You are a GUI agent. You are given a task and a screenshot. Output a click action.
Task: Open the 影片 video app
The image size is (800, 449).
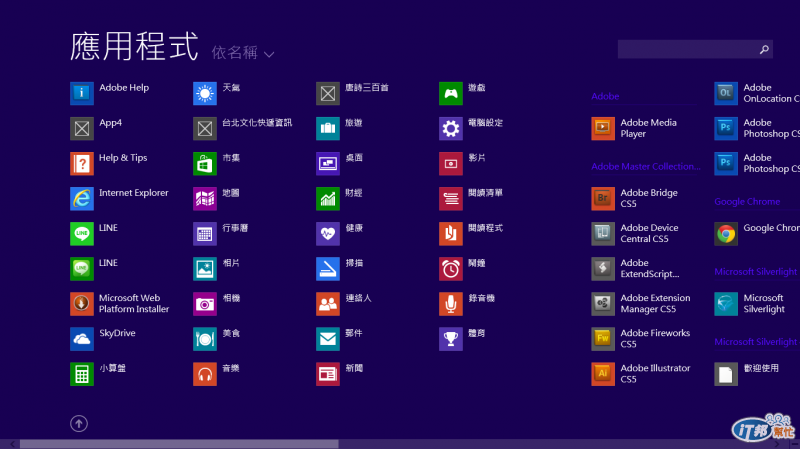pos(462,163)
